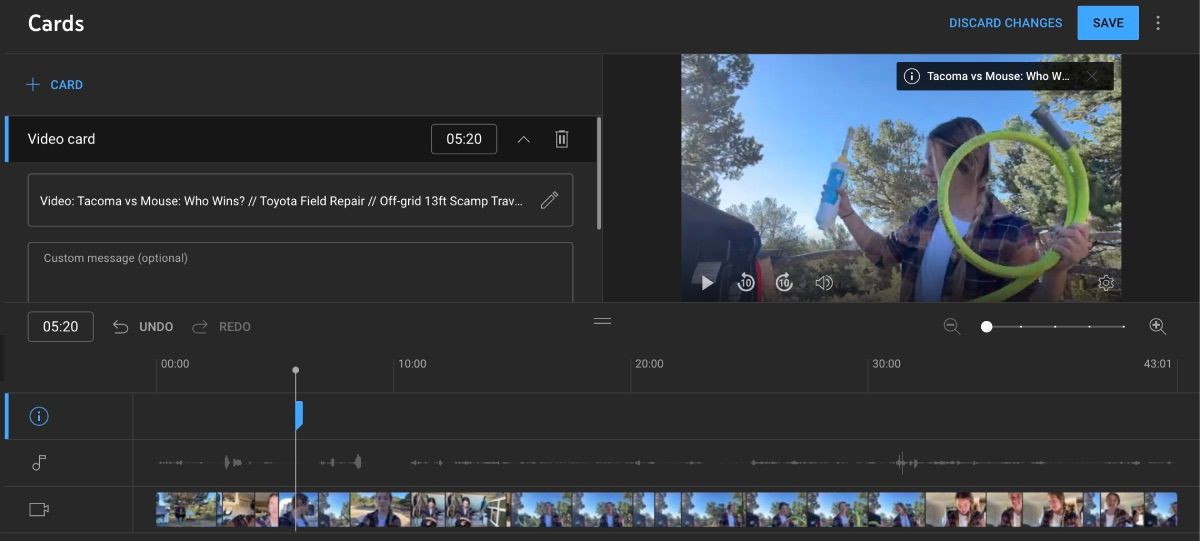Close the Tacoma vs Mouse card teaser
The image size is (1200, 541).
point(1092,76)
